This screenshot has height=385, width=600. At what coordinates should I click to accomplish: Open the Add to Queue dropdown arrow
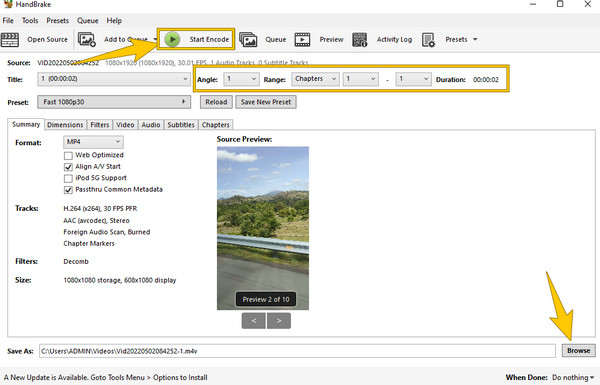(155, 39)
